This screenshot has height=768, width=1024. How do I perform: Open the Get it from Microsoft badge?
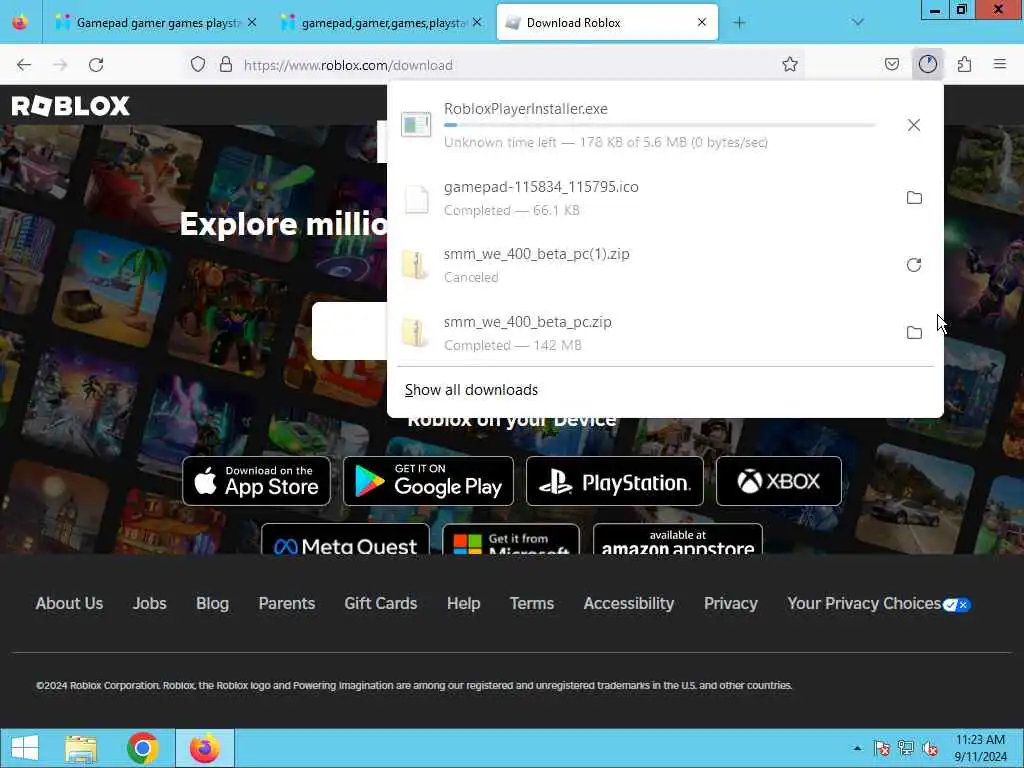pyautogui.click(x=511, y=539)
